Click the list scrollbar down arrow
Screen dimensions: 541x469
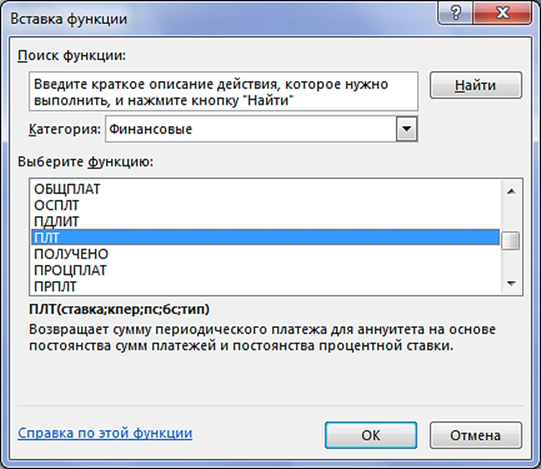point(511,284)
